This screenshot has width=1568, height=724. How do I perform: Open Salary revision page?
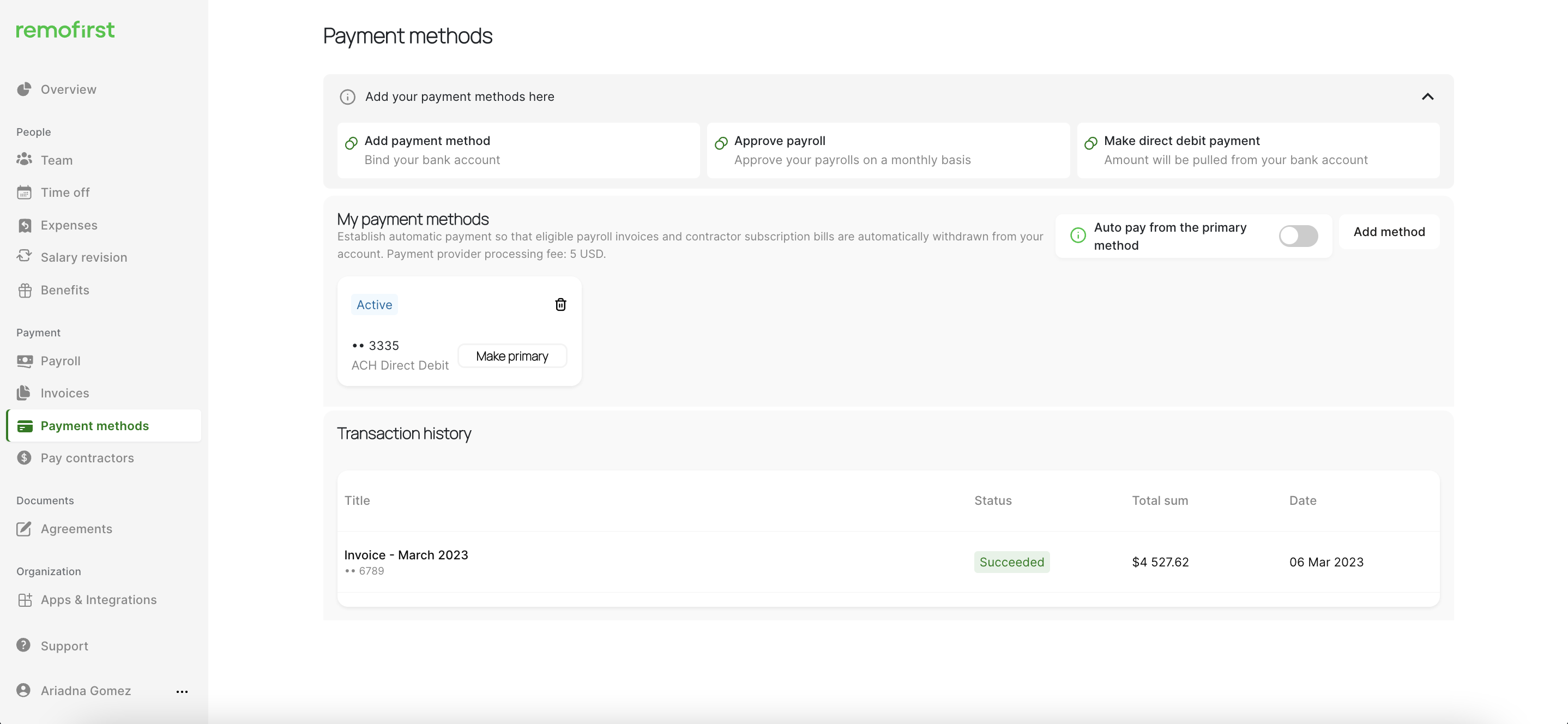click(x=104, y=257)
